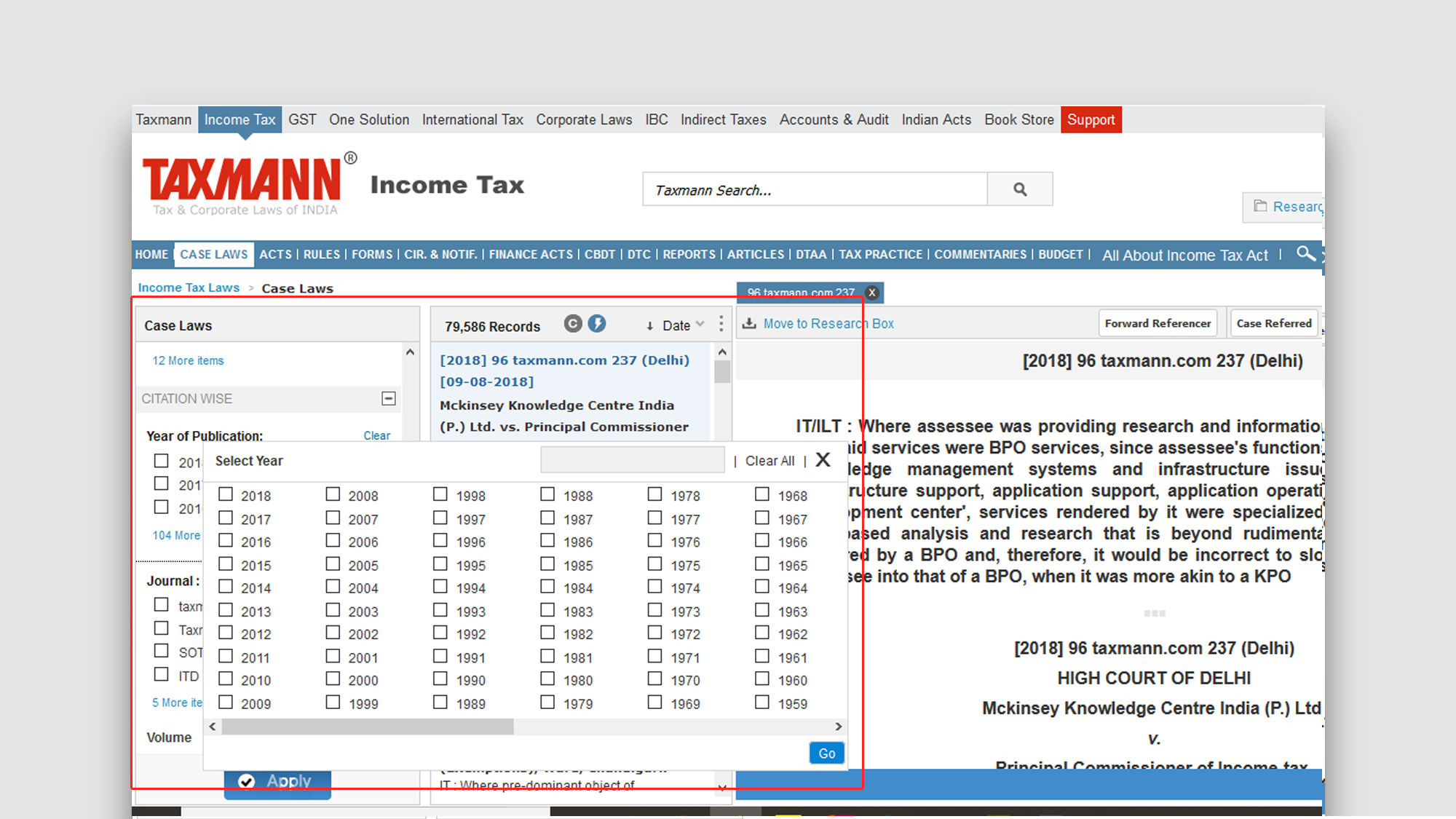Viewport: 1456px width, 819px height.
Task: Click the Research folder icon
Action: pyautogui.click(x=1260, y=207)
